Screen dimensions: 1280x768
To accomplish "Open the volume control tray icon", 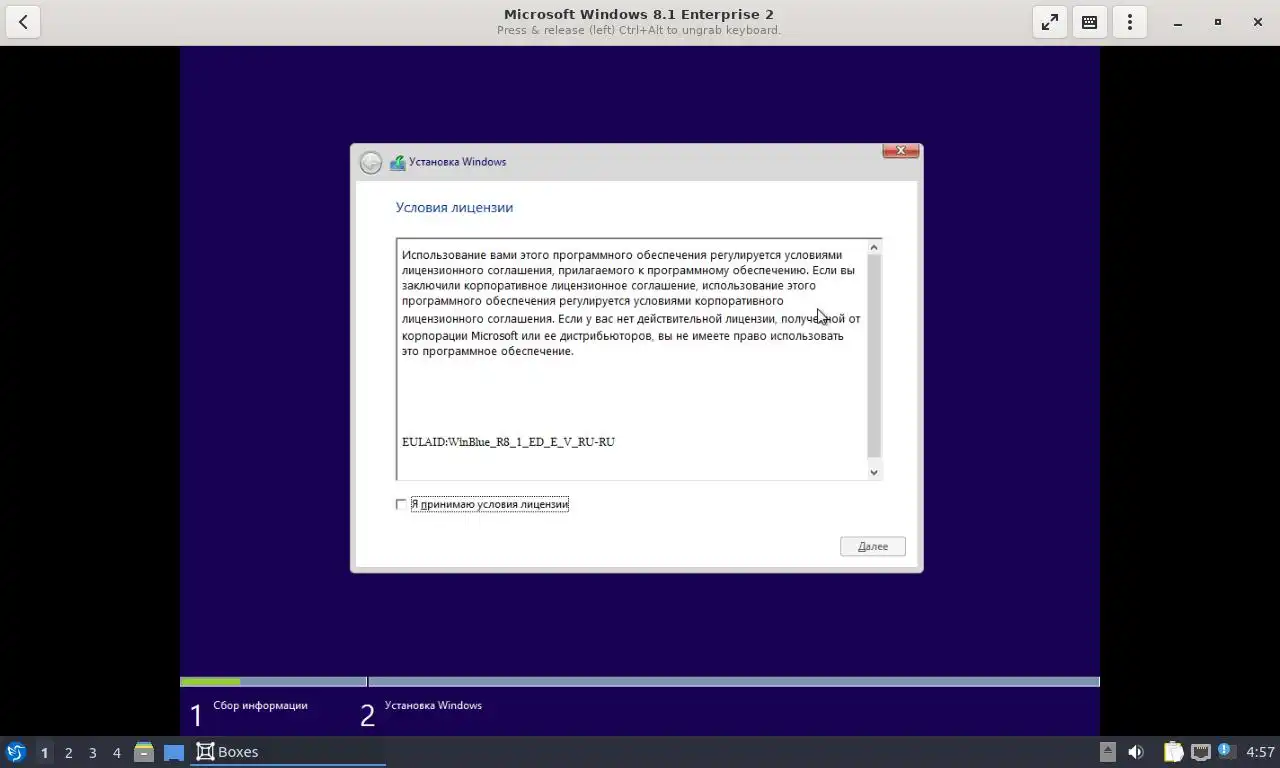I will (x=1136, y=752).
